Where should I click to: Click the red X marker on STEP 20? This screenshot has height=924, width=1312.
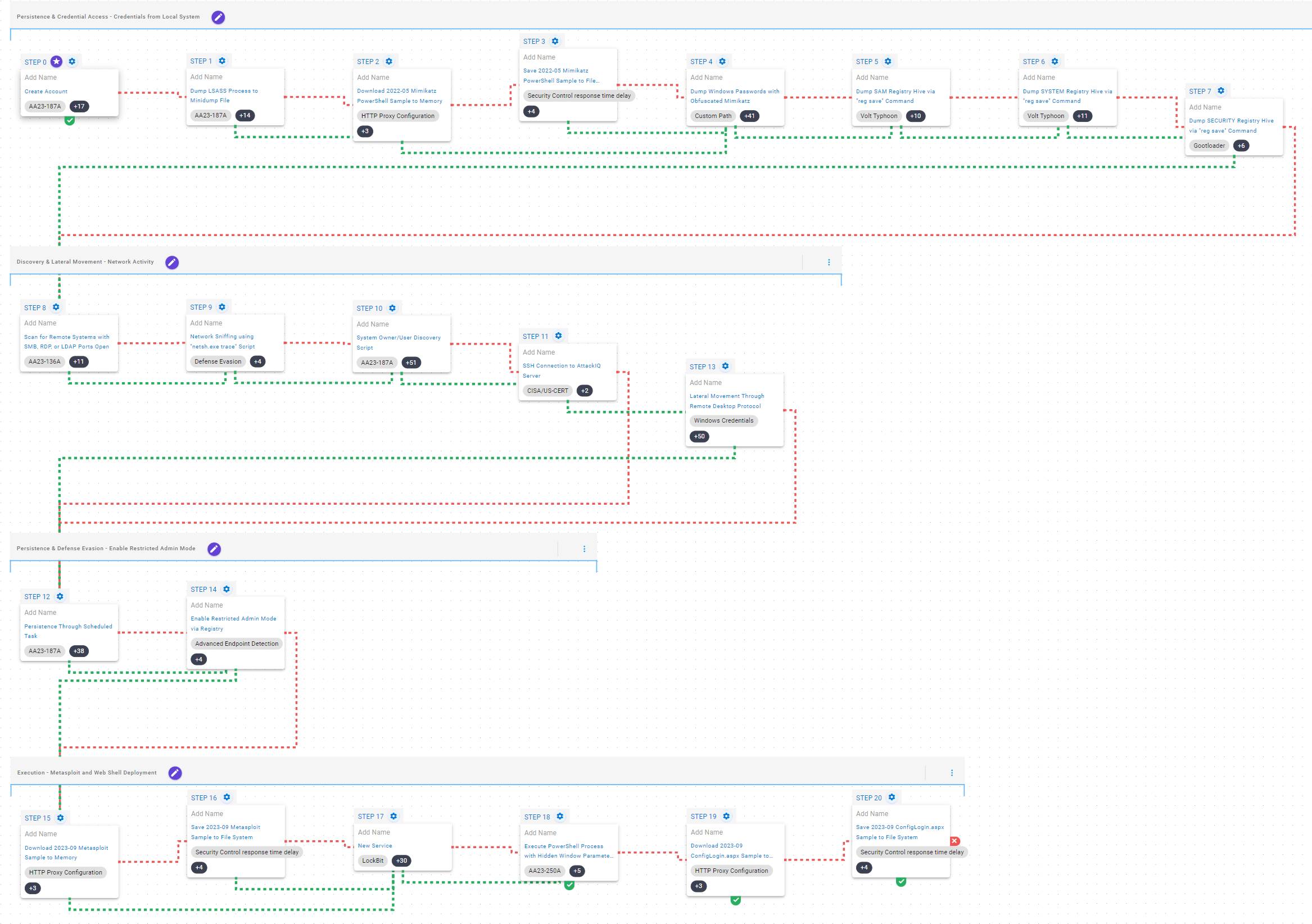tap(954, 841)
